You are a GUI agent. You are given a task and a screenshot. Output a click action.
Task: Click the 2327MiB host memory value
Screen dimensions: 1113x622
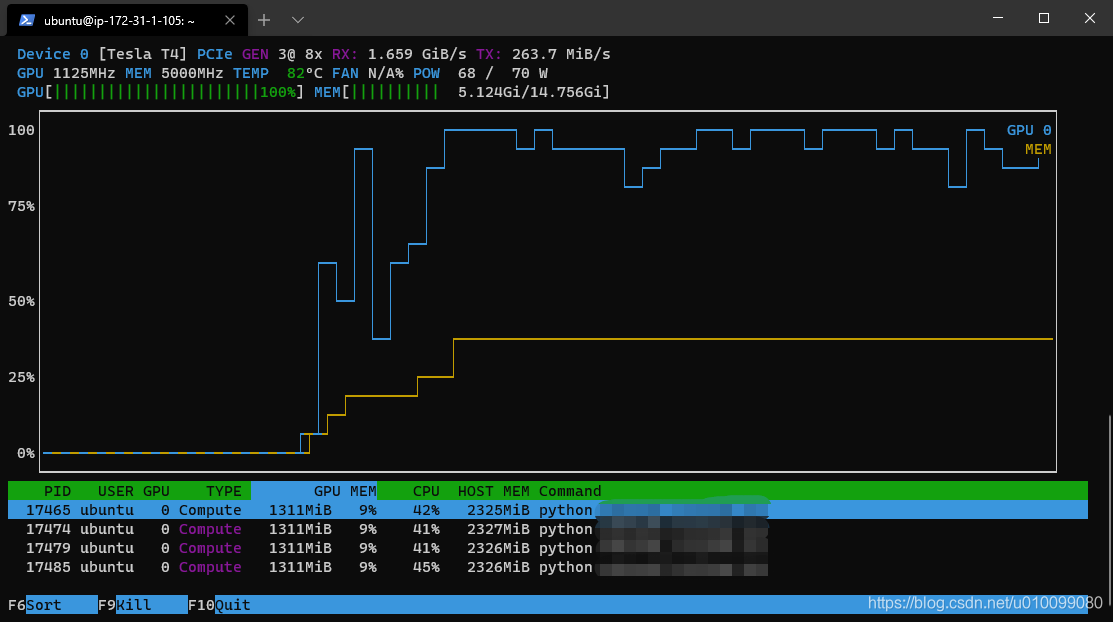coord(498,529)
